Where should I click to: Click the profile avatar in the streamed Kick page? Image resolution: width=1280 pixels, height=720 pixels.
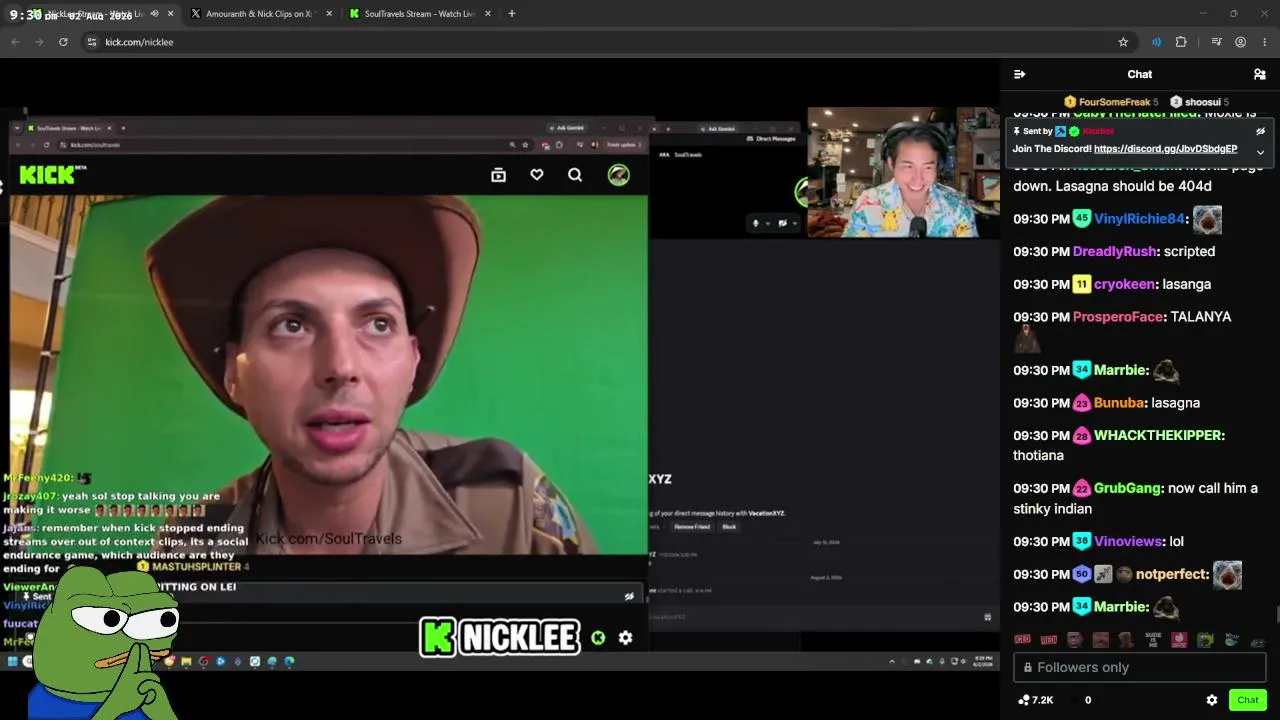(619, 175)
